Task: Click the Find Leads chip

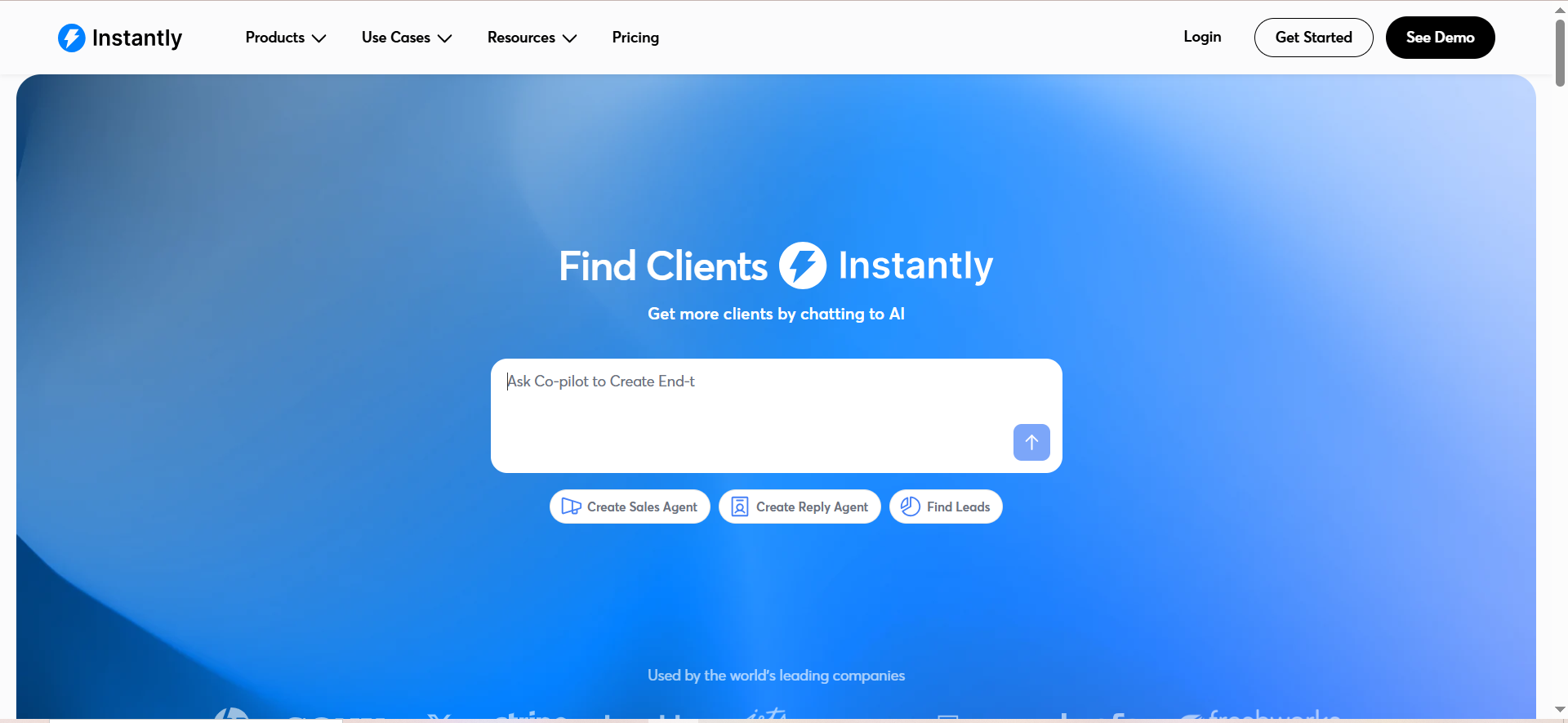Action: click(x=946, y=507)
